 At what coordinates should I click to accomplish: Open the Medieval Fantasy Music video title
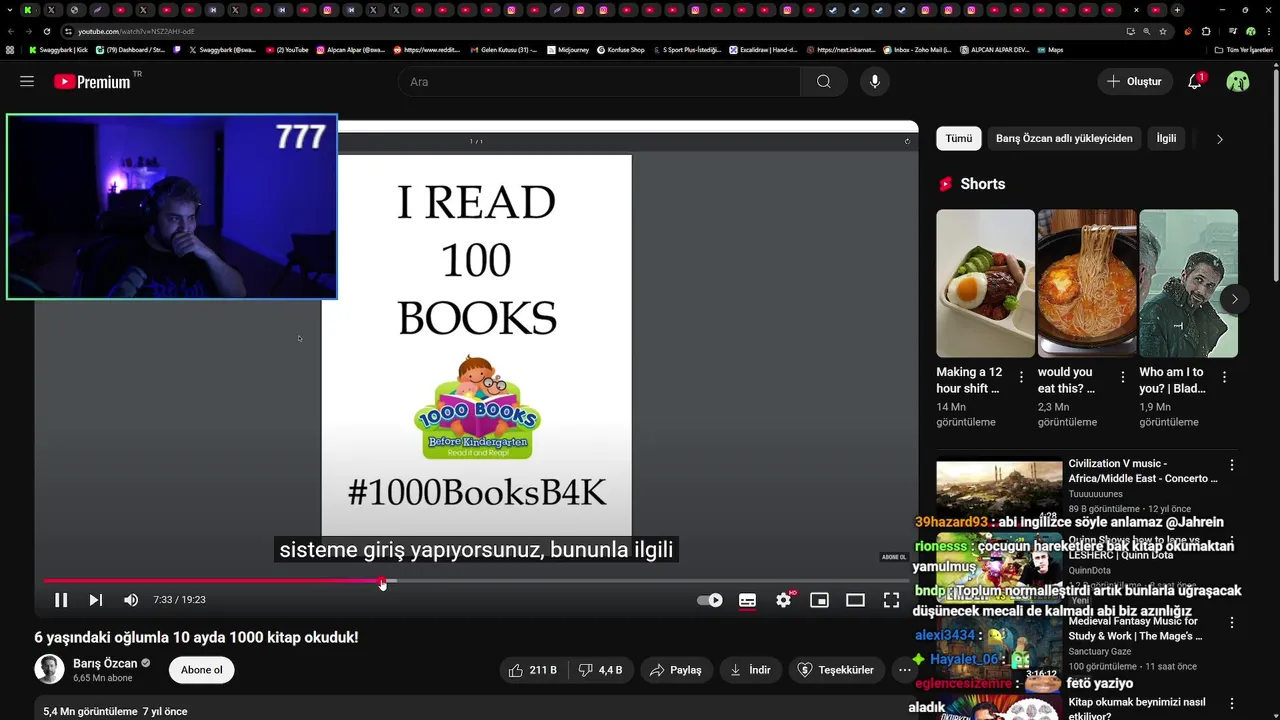1135,628
